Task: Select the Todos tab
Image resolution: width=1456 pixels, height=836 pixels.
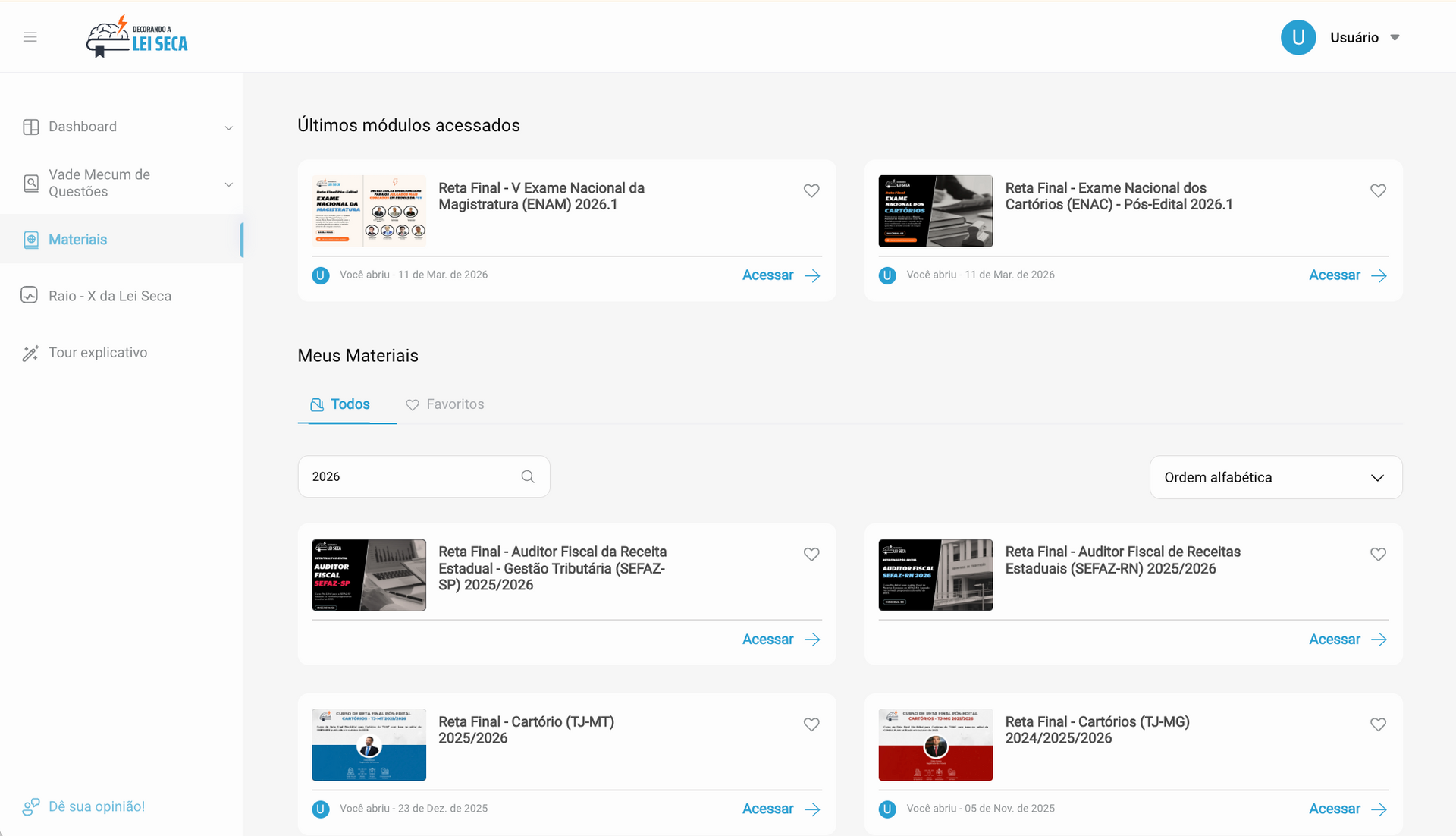Action: (340, 404)
